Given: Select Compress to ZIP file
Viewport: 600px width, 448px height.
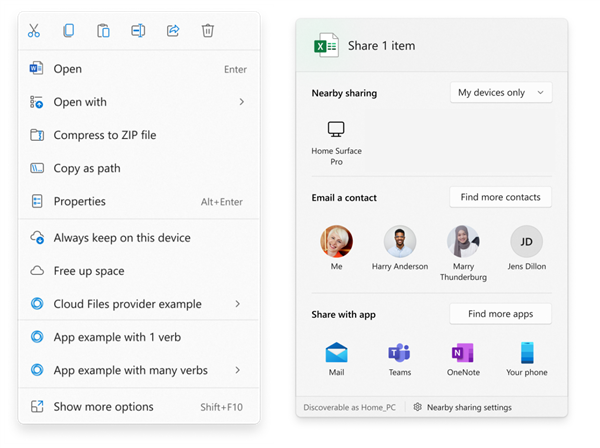Looking at the screenshot, I should 104,135.
